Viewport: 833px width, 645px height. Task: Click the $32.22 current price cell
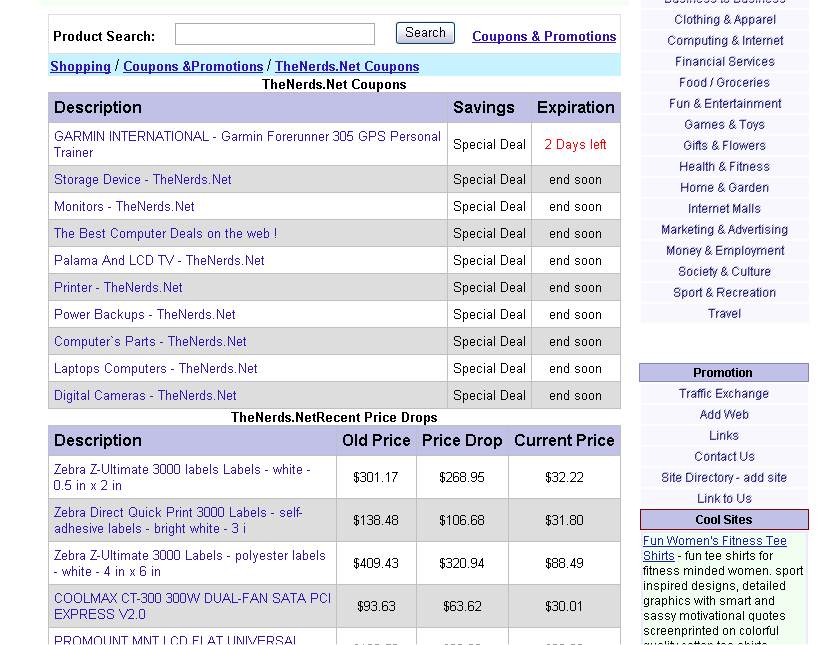coord(564,478)
